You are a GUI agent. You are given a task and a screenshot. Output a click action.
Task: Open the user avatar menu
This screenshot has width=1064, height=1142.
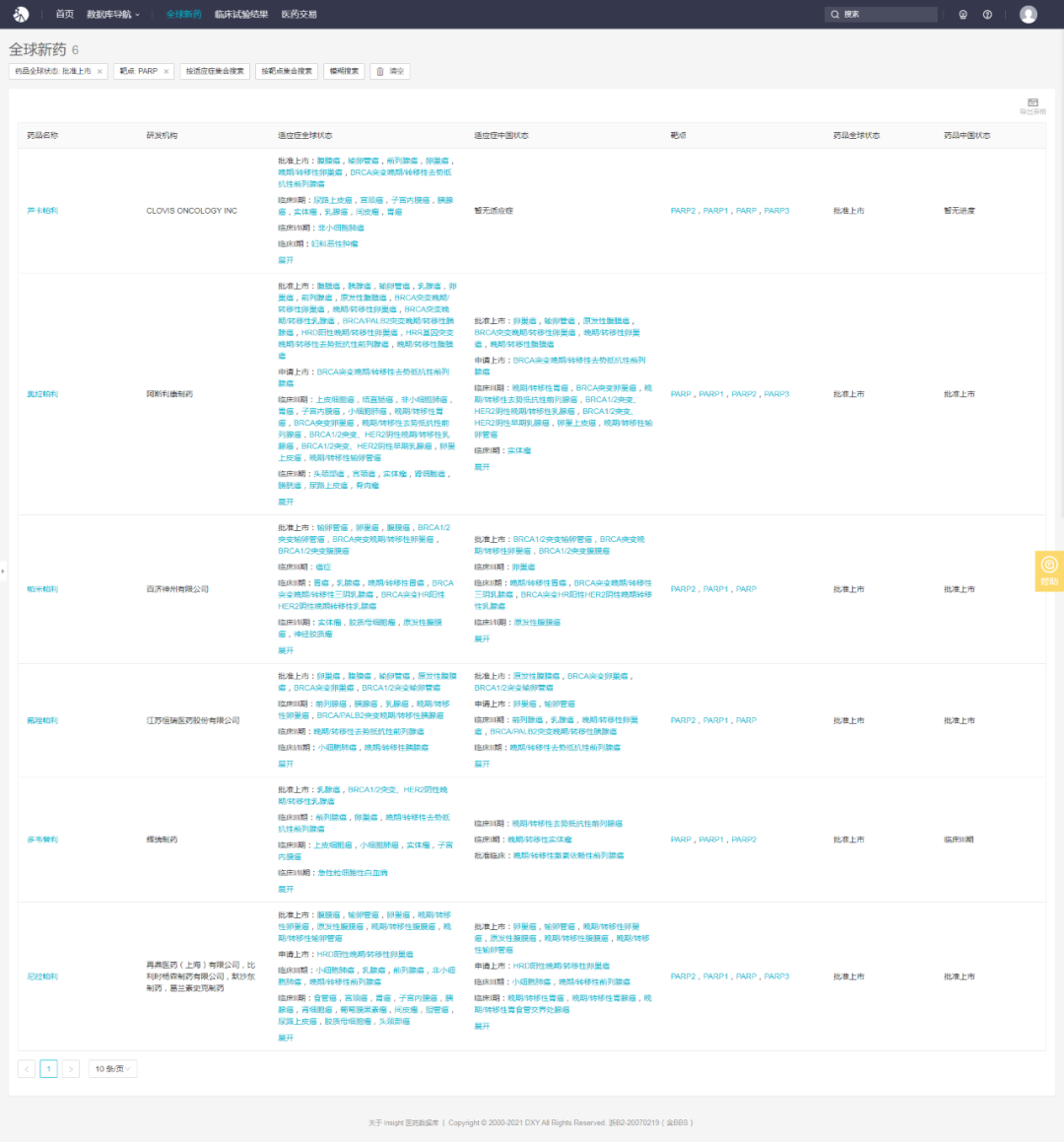pyautogui.click(x=1029, y=15)
